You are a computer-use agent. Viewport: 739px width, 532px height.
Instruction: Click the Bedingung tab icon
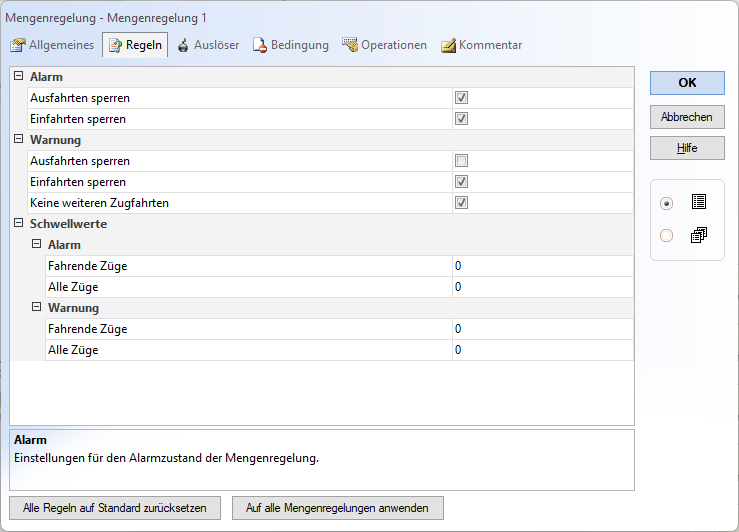259,45
